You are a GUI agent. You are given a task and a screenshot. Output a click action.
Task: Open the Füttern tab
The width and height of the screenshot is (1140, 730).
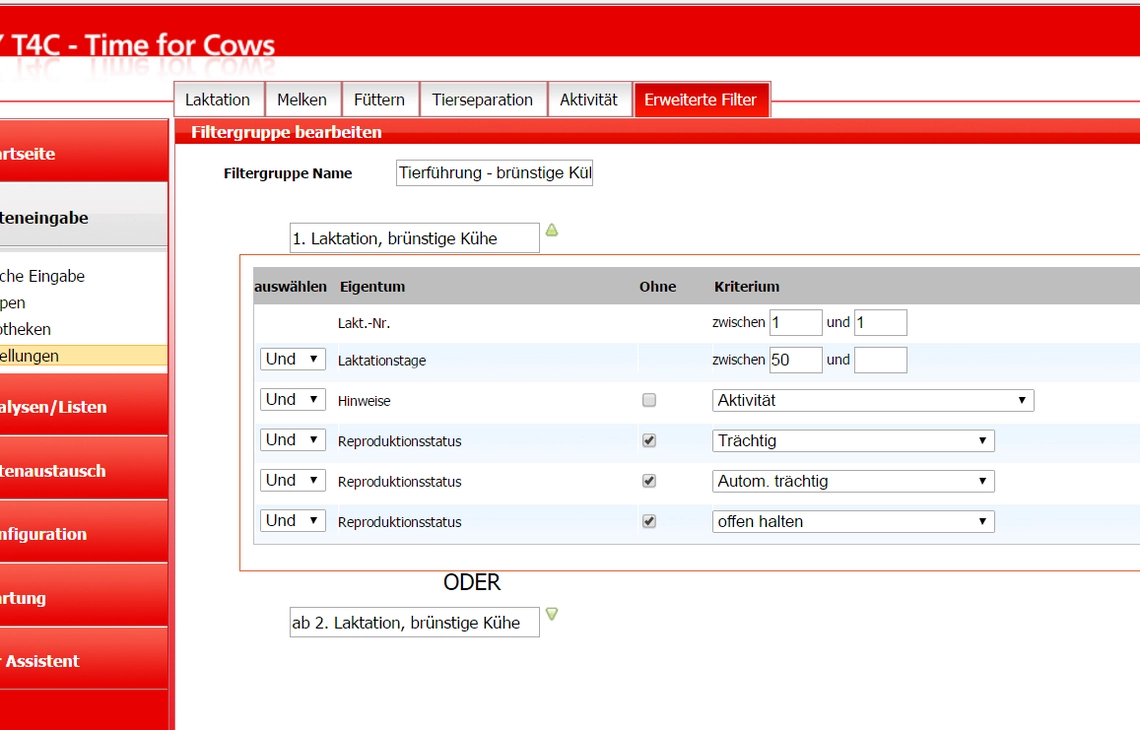[380, 100]
